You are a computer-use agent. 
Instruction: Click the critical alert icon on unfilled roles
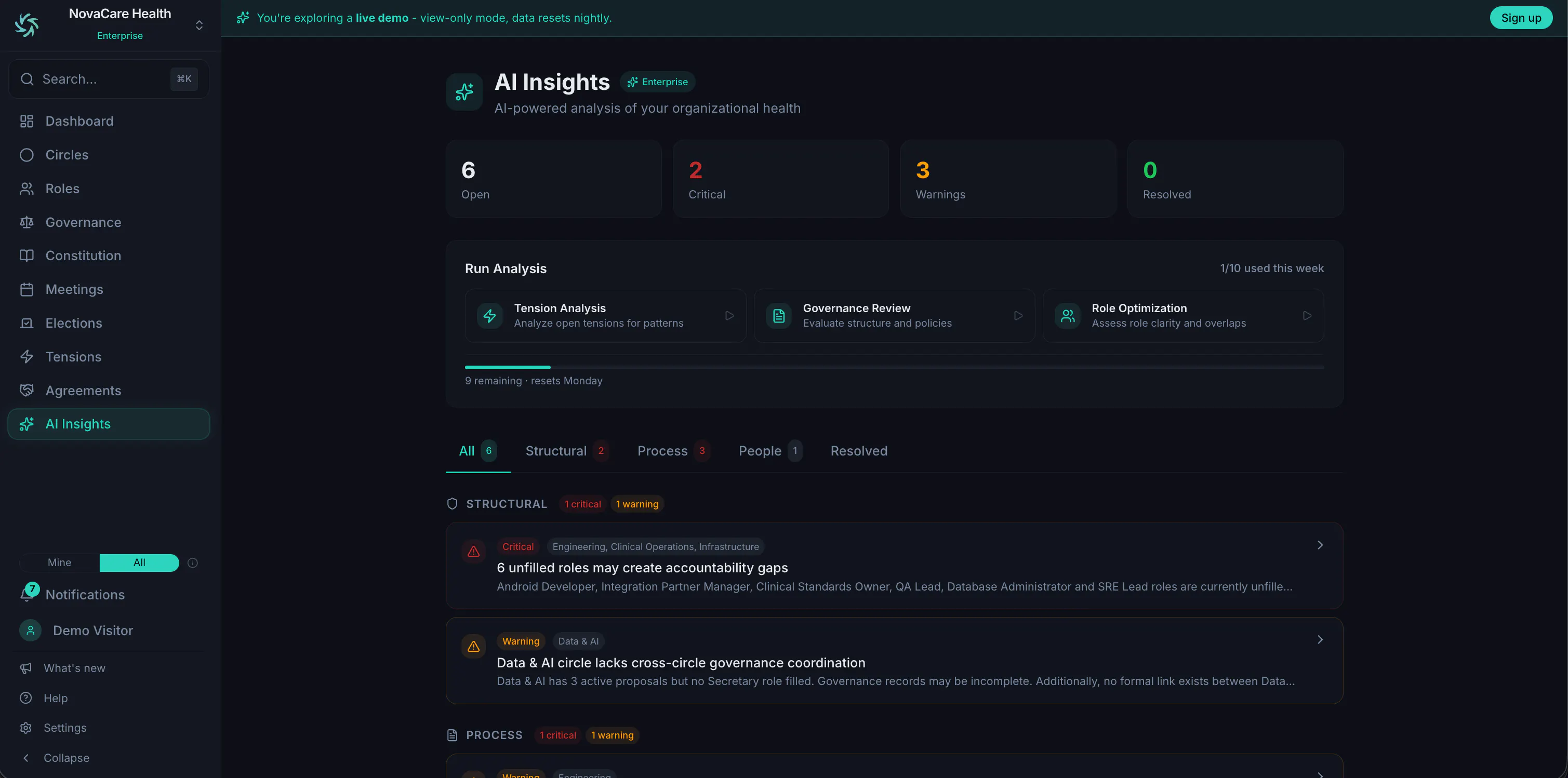point(473,552)
